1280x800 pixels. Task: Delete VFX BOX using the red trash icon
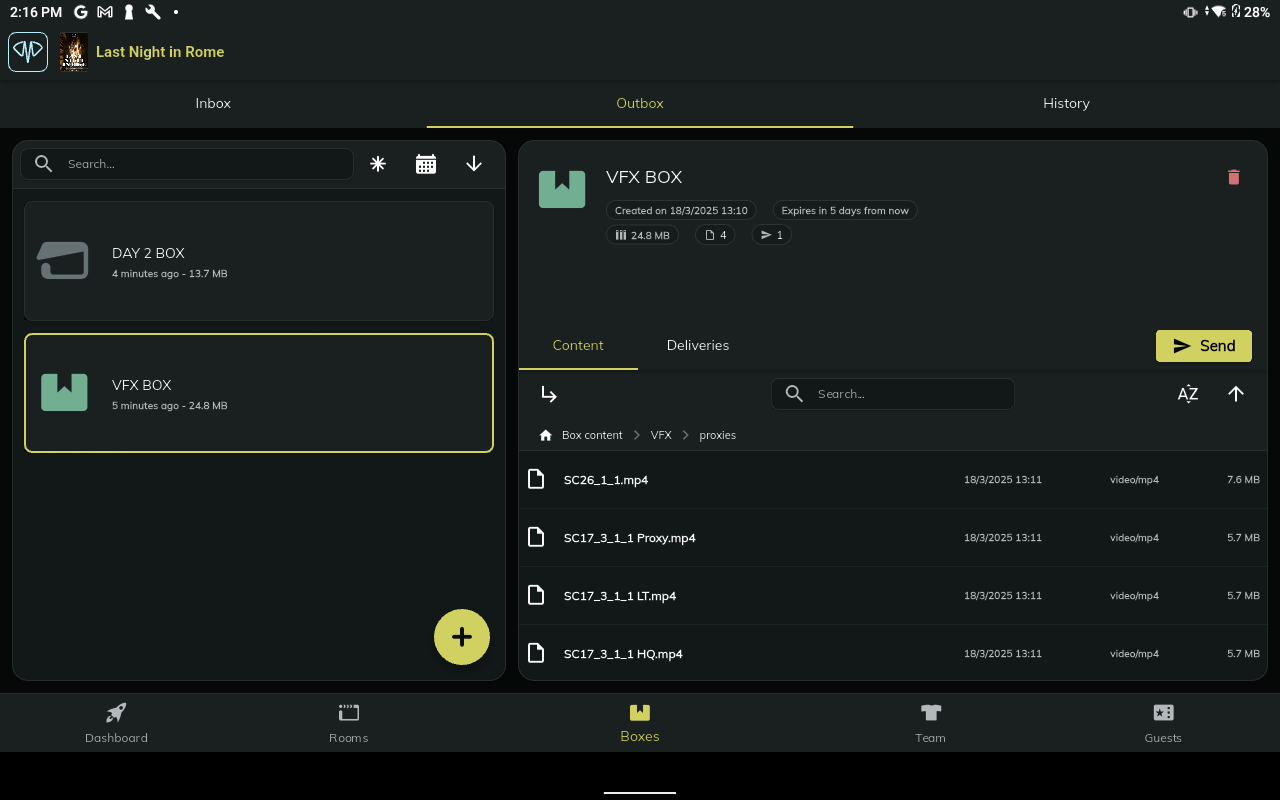pos(1233,177)
